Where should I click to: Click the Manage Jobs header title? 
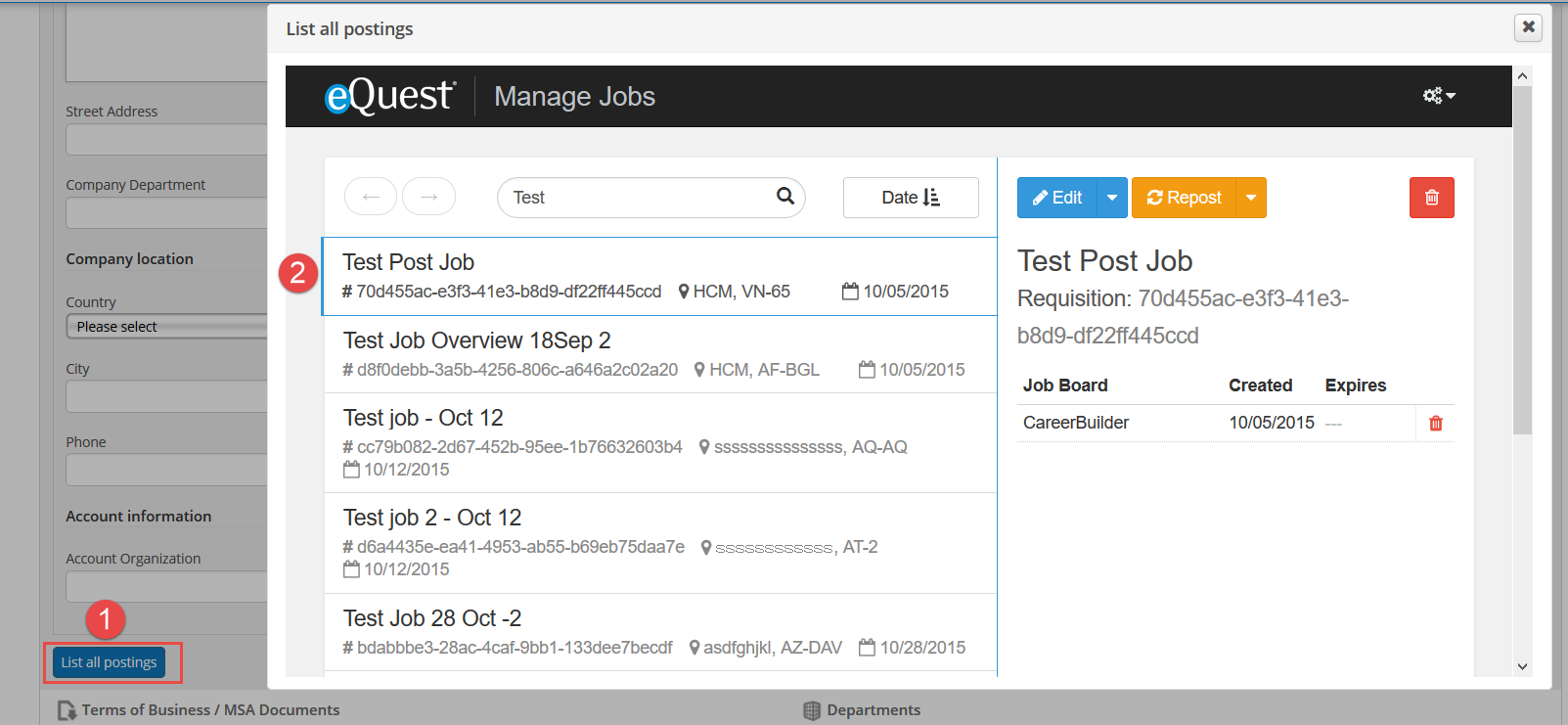574,96
